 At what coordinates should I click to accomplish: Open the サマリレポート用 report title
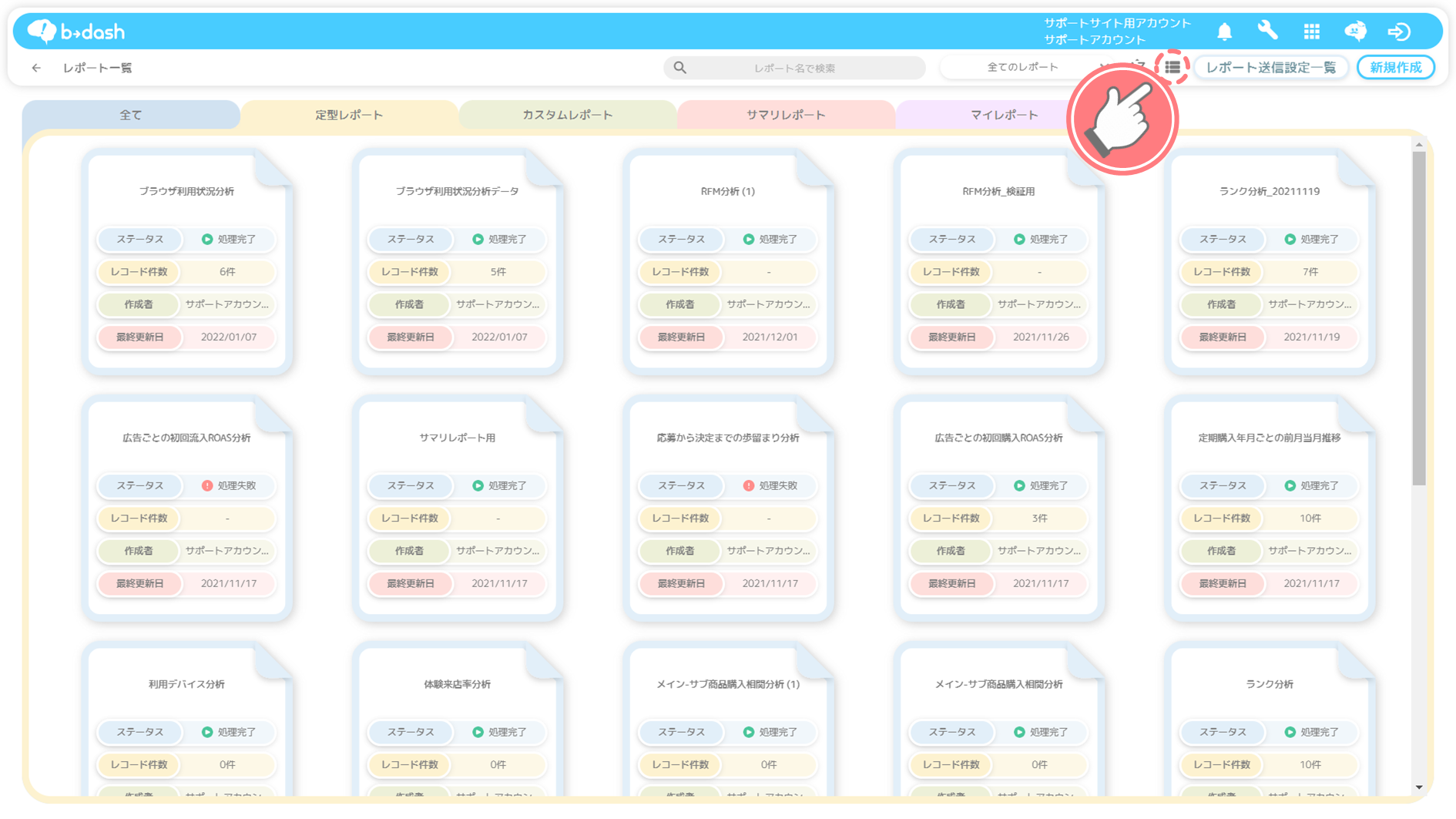tap(457, 438)
